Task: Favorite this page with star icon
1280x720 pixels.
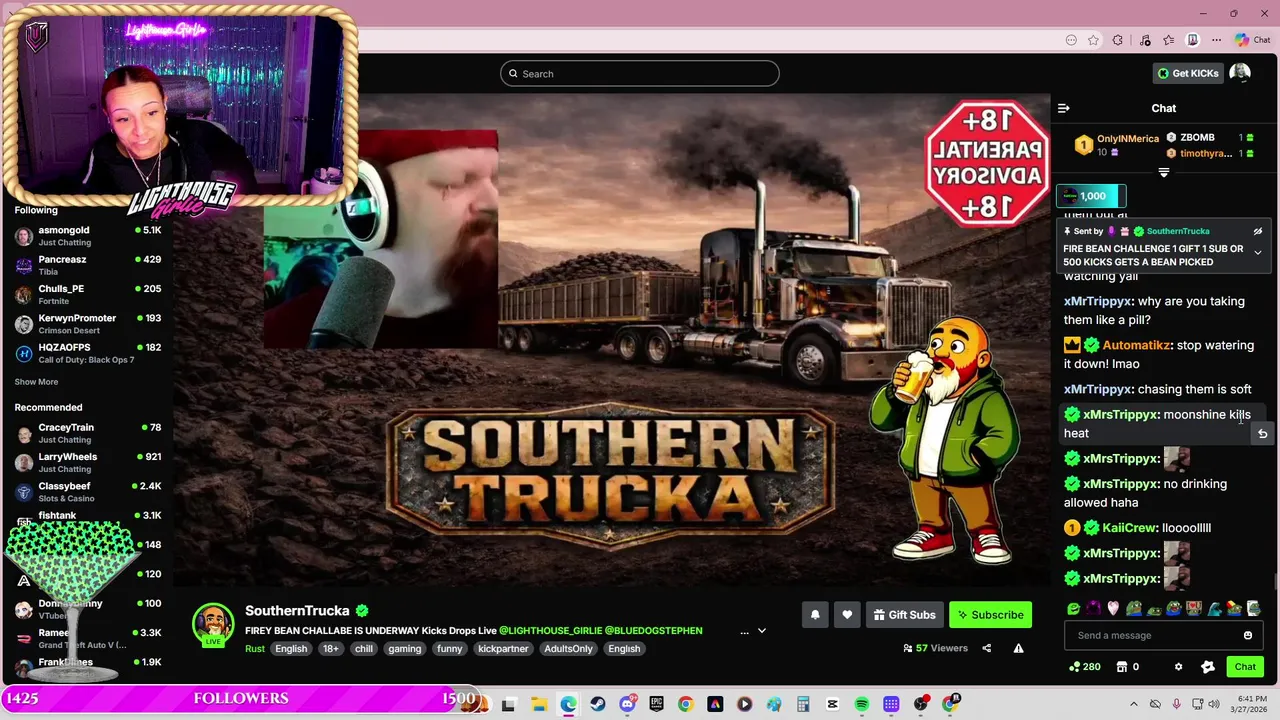Action: click(1094, 40)
